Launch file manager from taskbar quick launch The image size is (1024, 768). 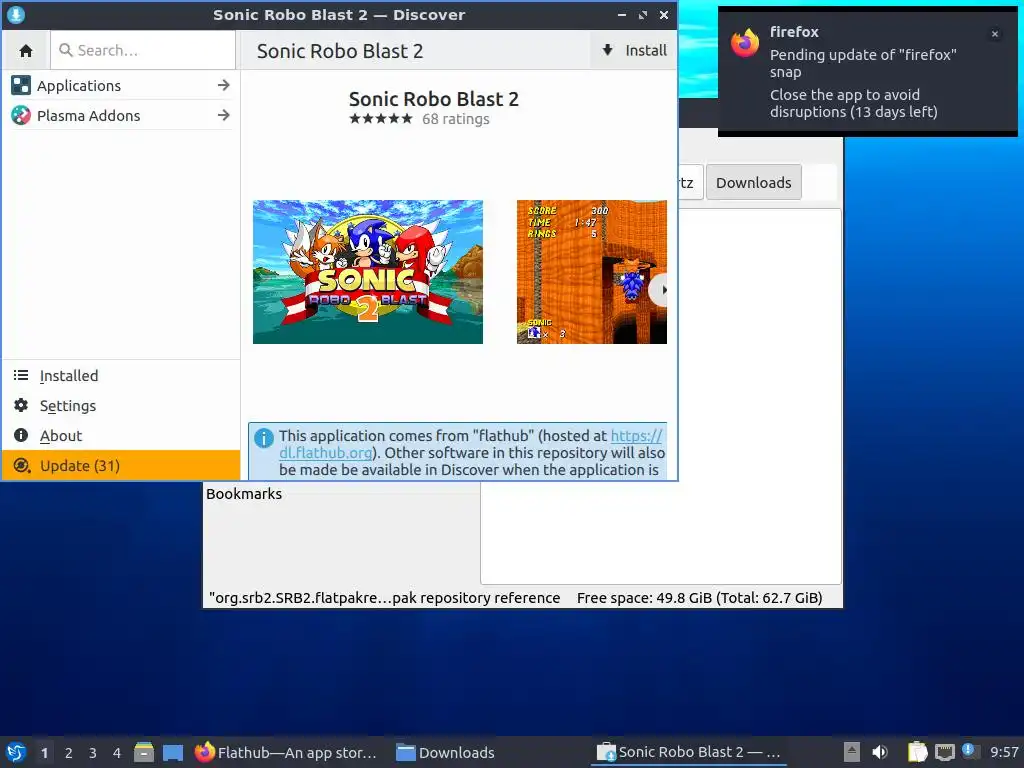point(144,752)
